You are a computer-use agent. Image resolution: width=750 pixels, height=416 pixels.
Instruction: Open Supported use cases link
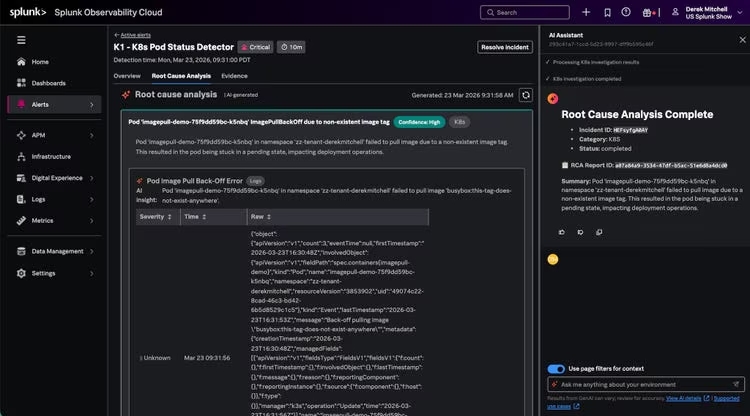pos(726,398)
